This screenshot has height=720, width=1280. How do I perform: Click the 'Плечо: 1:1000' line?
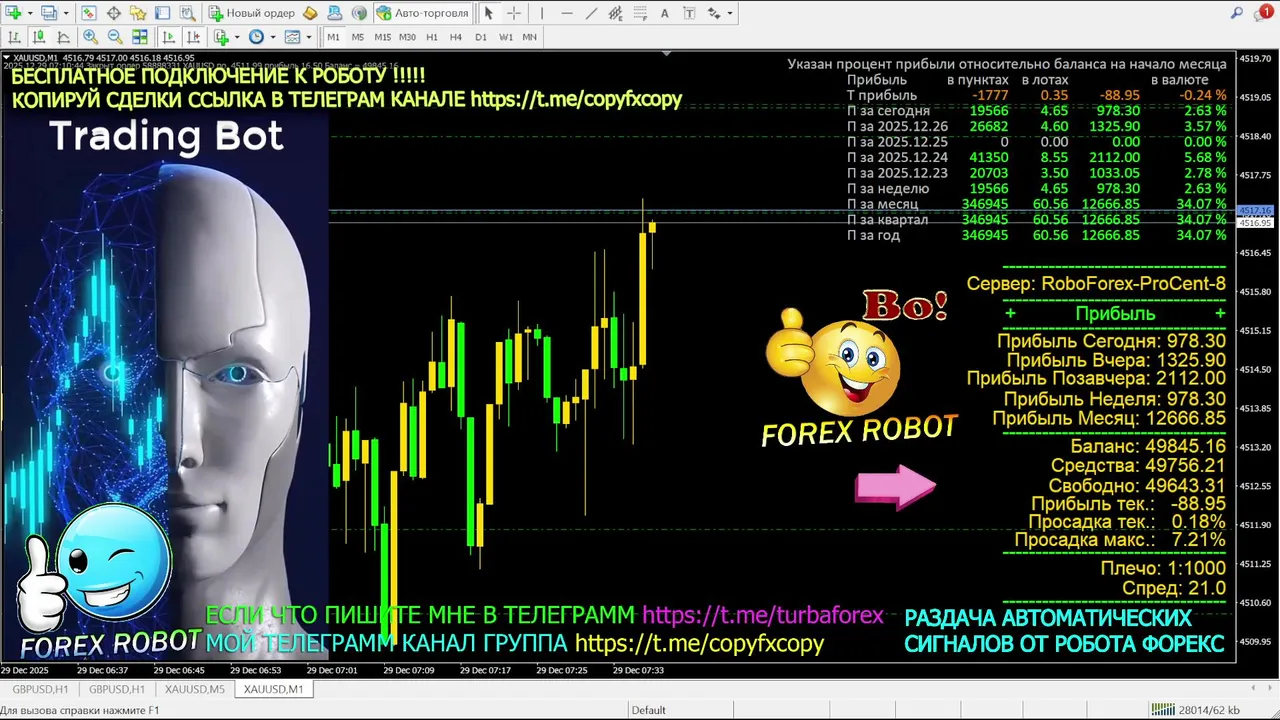point(1163,568)
